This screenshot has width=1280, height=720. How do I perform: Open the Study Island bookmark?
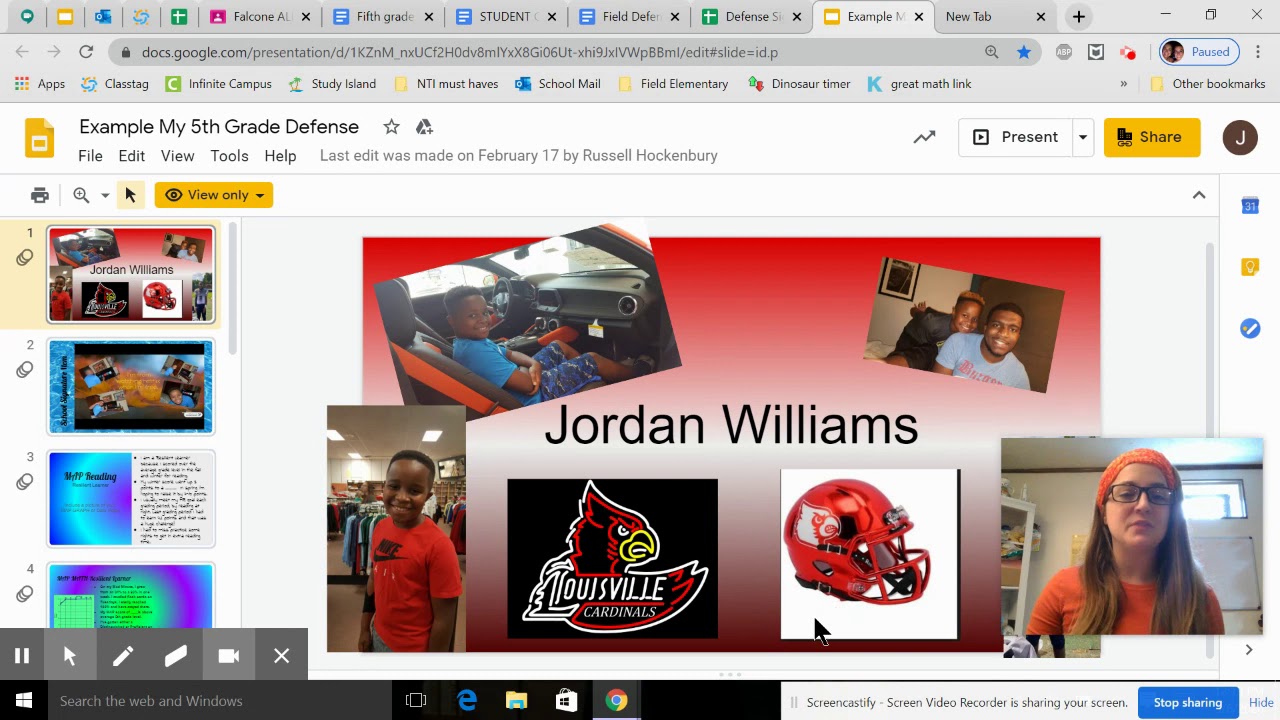coord(332,84)
